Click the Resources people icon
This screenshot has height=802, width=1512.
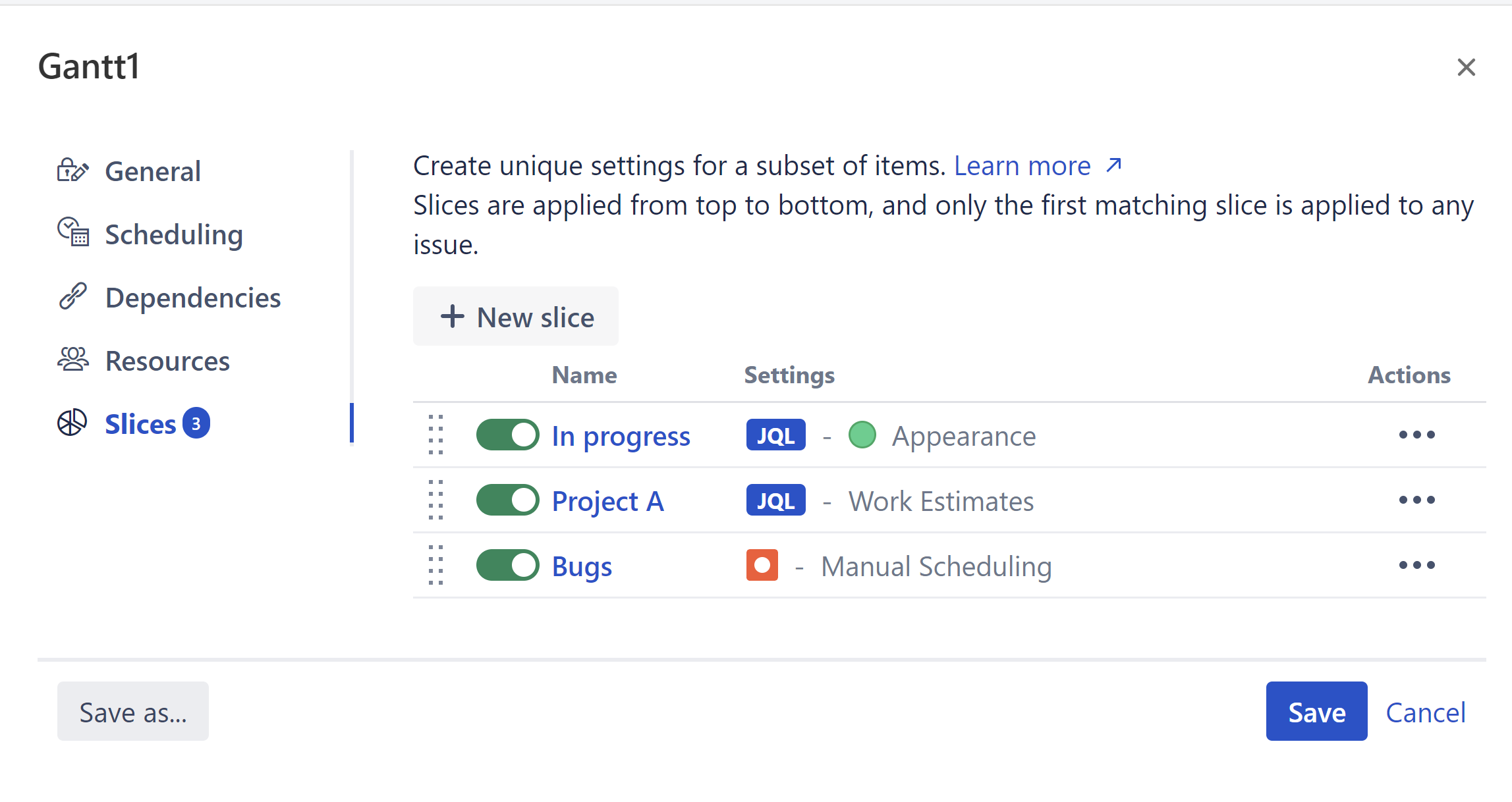point(72,360)
